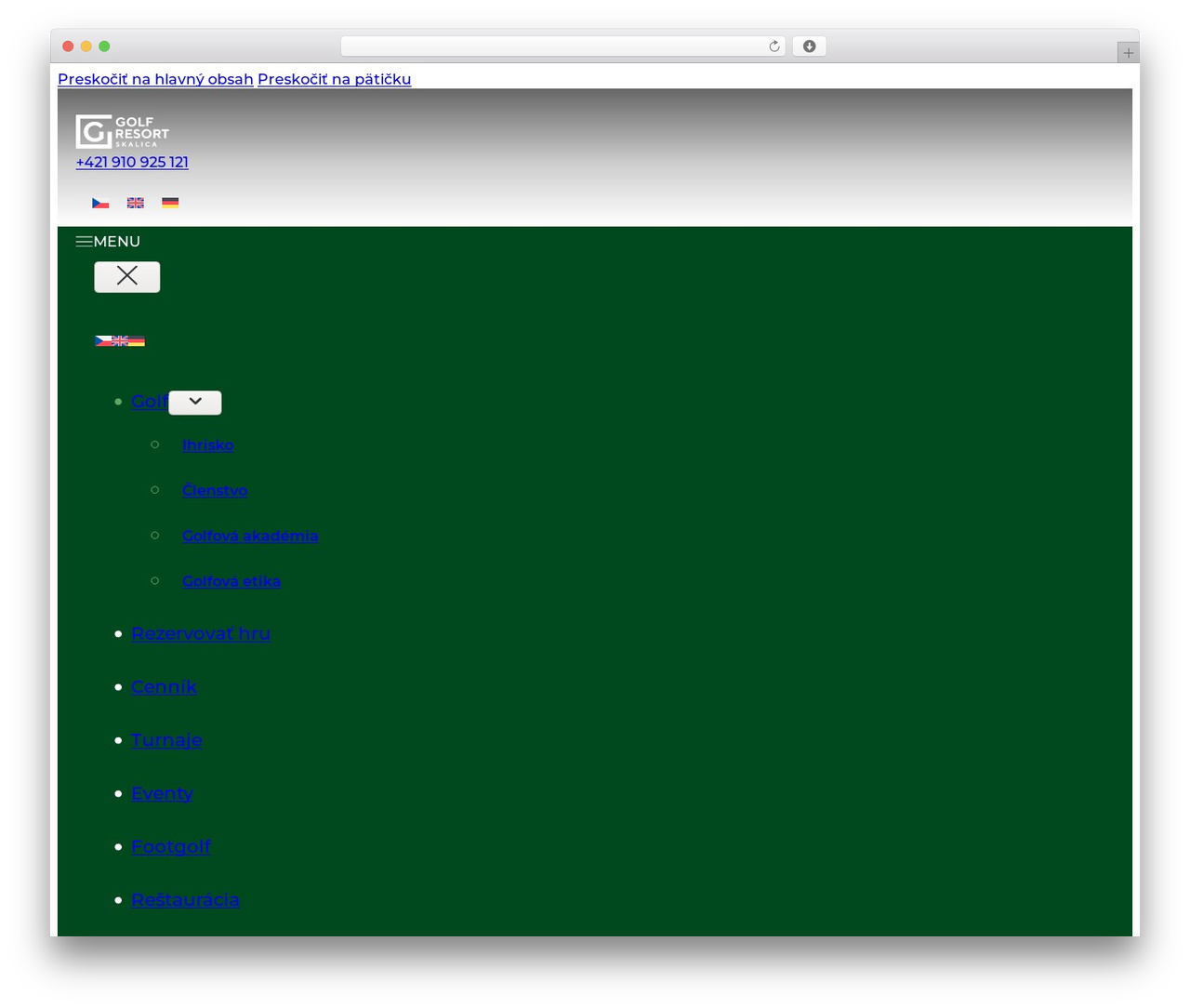The height and width of the screenshot is (1008, 1190).
Task: Go to Eventy page
Action: tap(162, 793)
